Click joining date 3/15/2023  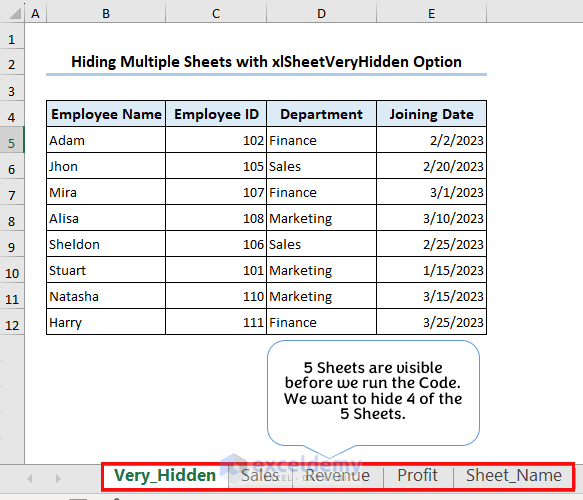(431, 296)
